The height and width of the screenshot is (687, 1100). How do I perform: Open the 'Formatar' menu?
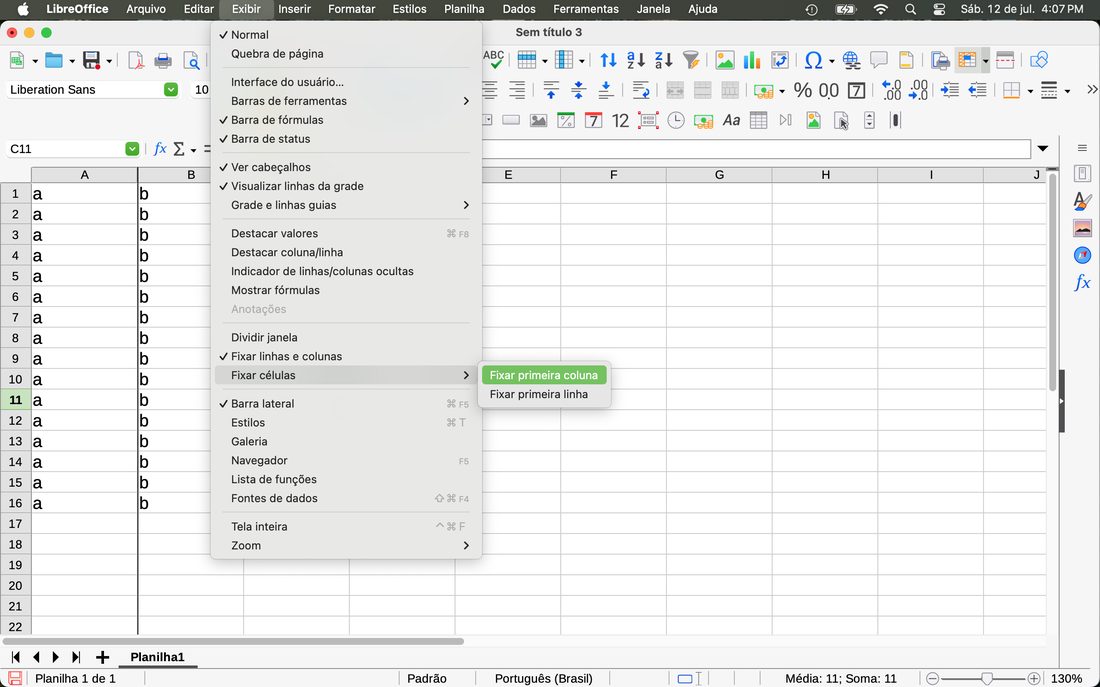(x=351, y=9)
